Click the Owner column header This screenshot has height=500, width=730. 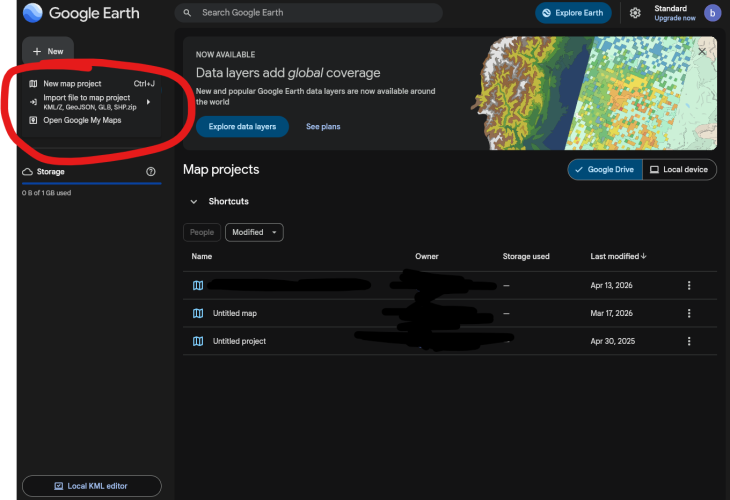click(x=427, y=257)
